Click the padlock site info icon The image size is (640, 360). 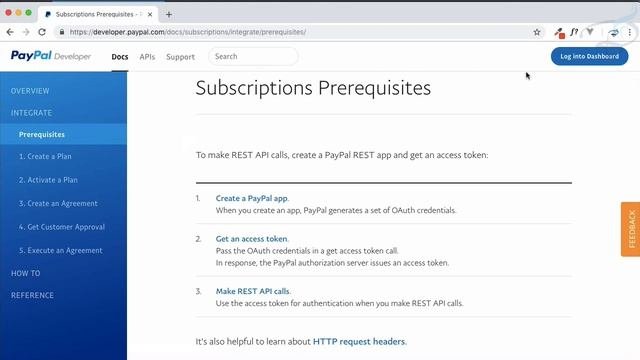[62, 32]
